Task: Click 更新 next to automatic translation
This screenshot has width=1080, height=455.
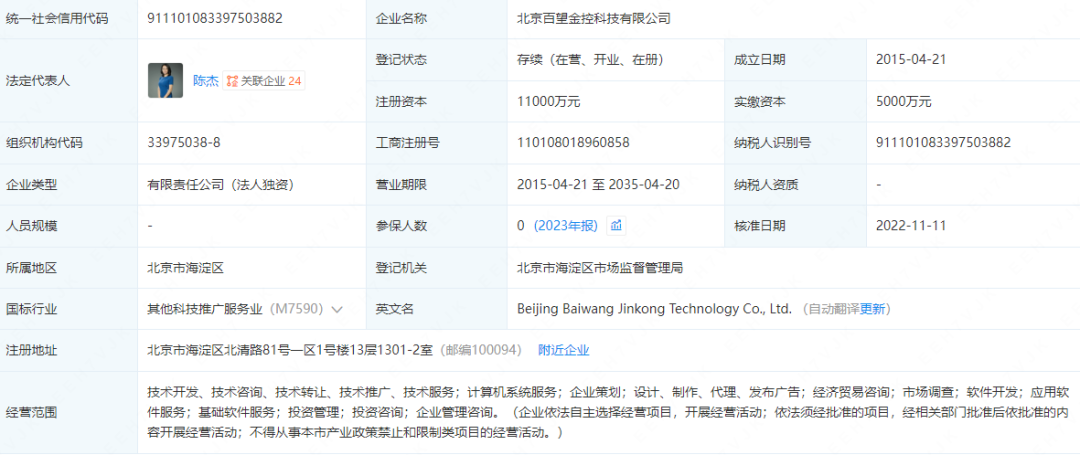Action: click(872, 309)
